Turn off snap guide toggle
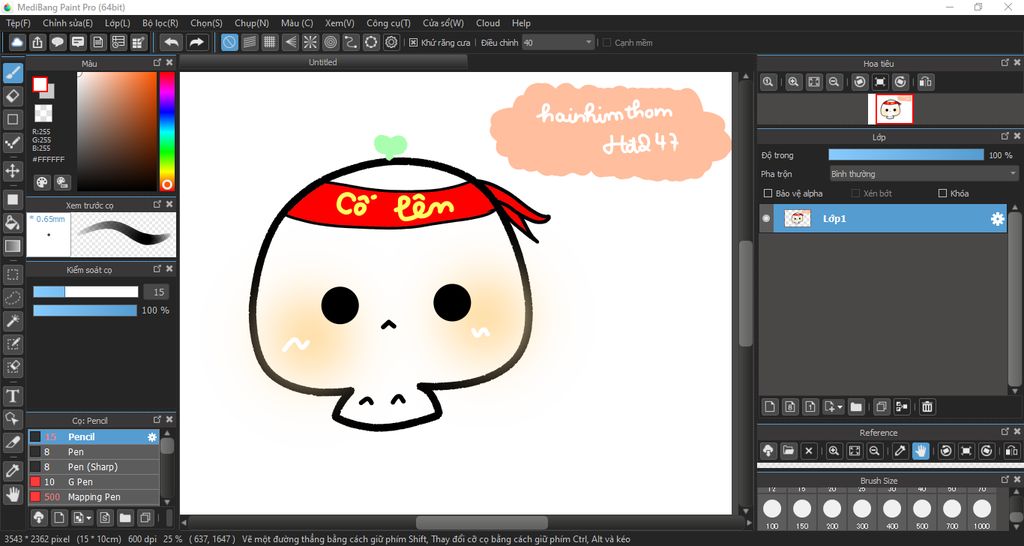Viewport: 1024px width, 546px height. click(x=229, y=42)
